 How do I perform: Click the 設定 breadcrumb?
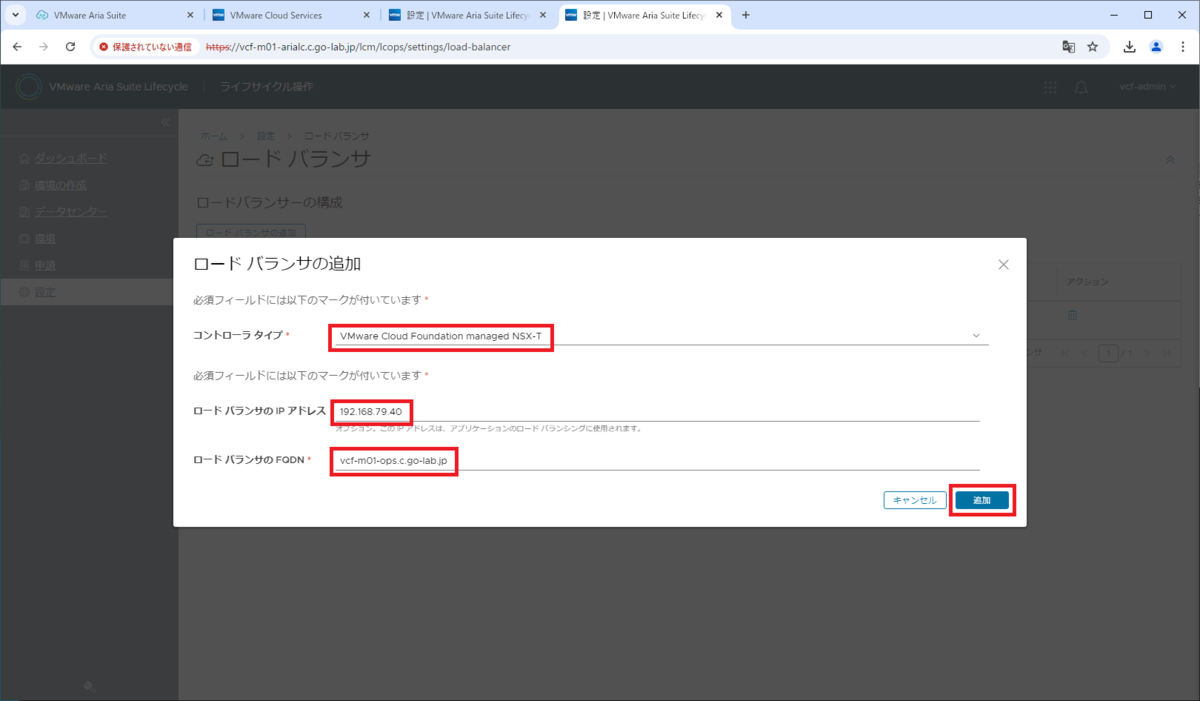265,135
